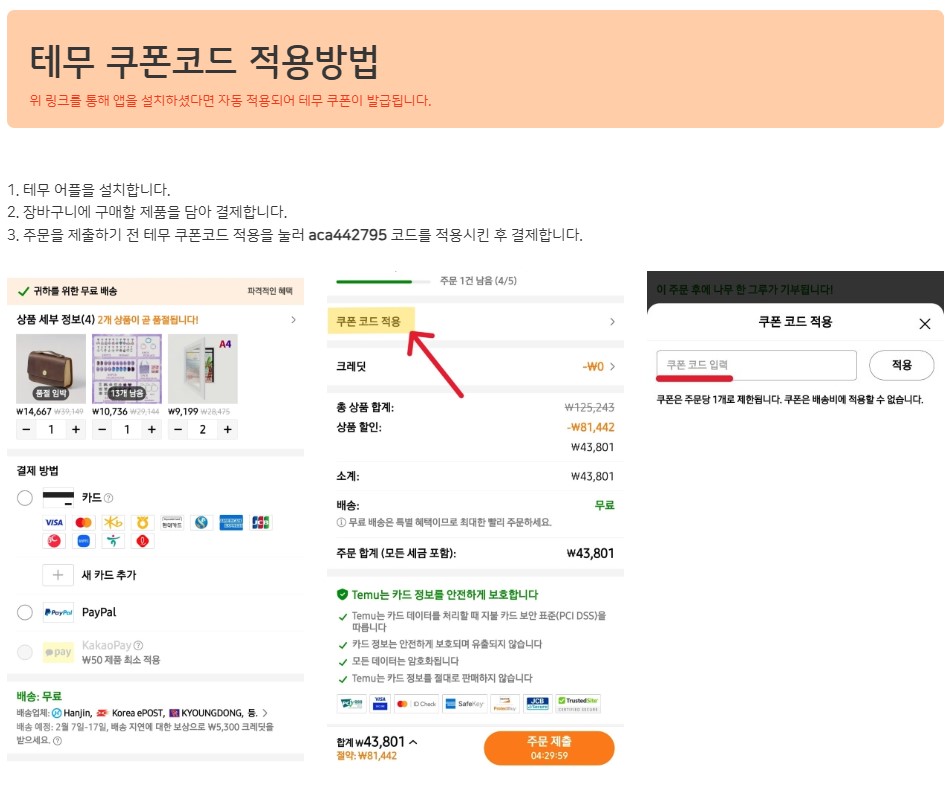Image resolution: width=951 pixels, height=793 pixels.
Task: Click the 파격적인 혜택 link
Action: pyautogui.click(x=270, y=291)
